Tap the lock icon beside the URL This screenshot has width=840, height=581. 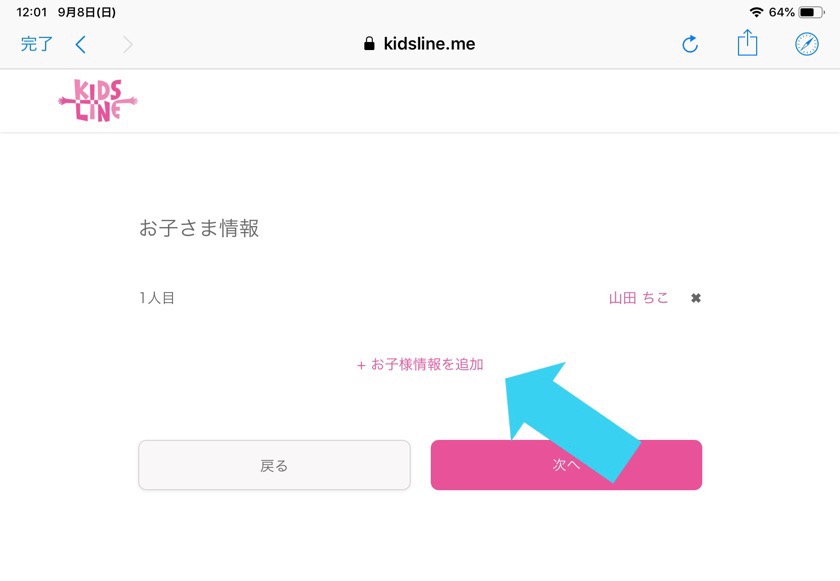(369, 44)
